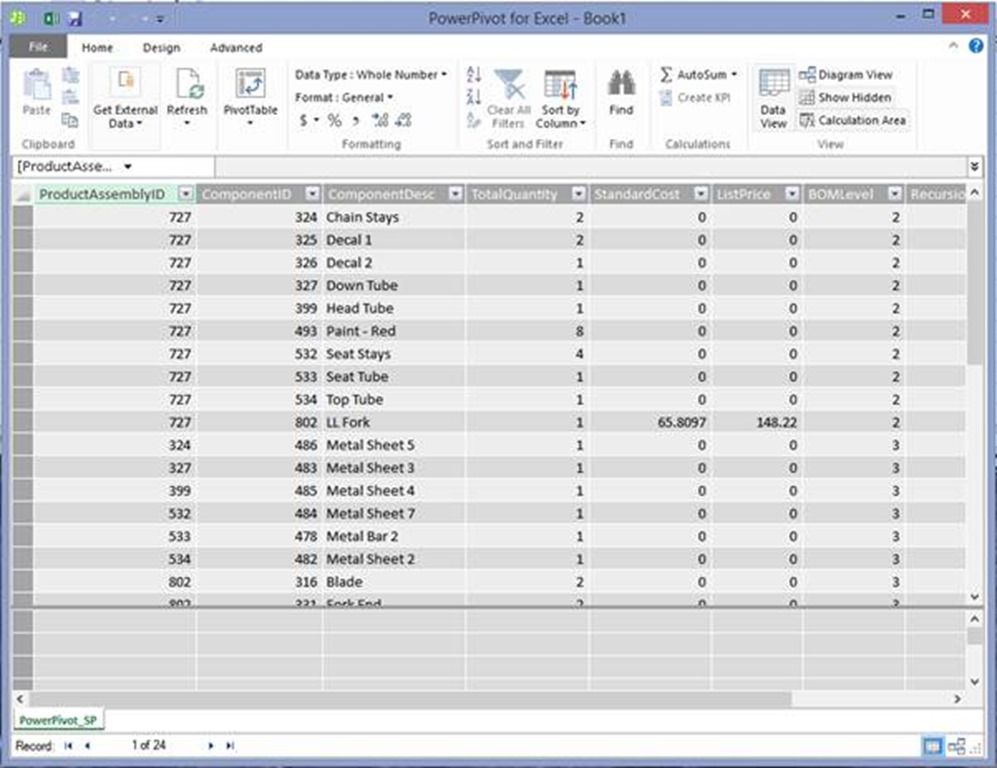Open Data Type Whole Number dropdown
The width and height of the screenshot is (997, 768).
[x=371, y=75]
